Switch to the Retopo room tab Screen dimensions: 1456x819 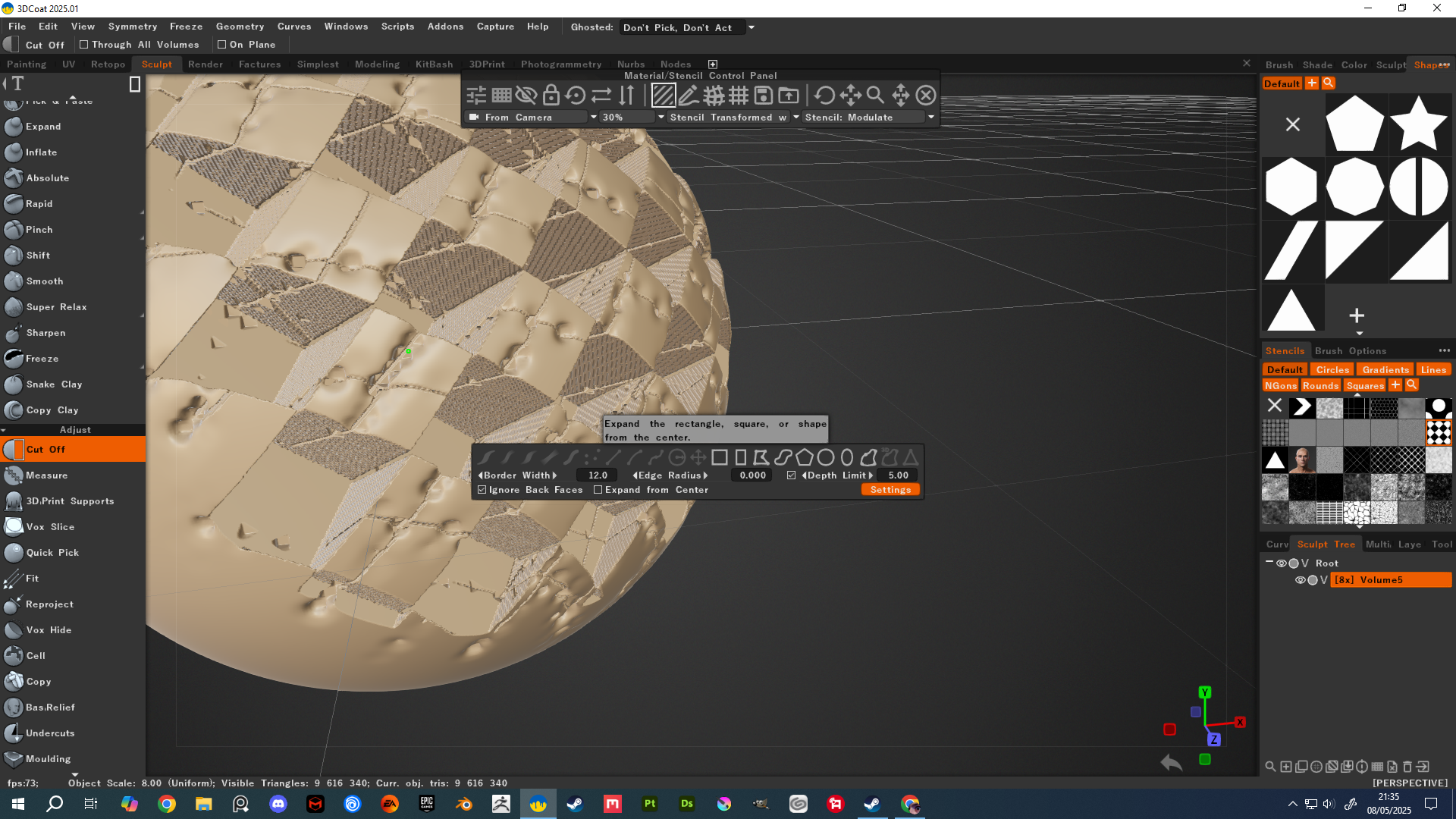108,64
